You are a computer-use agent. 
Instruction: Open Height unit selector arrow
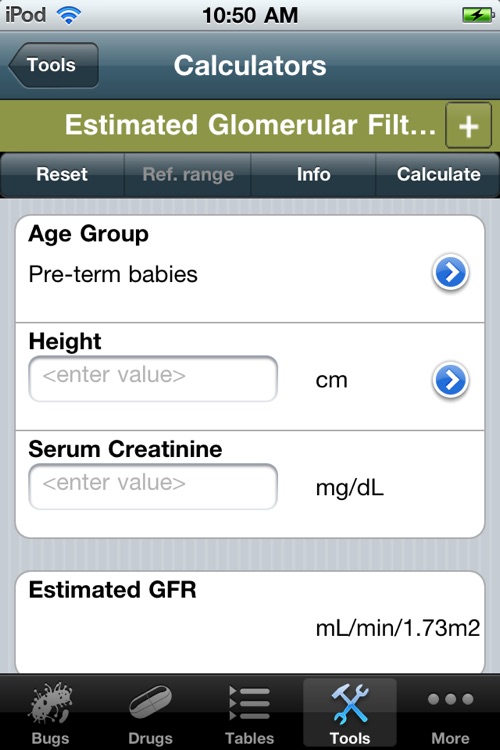(450, 380)
